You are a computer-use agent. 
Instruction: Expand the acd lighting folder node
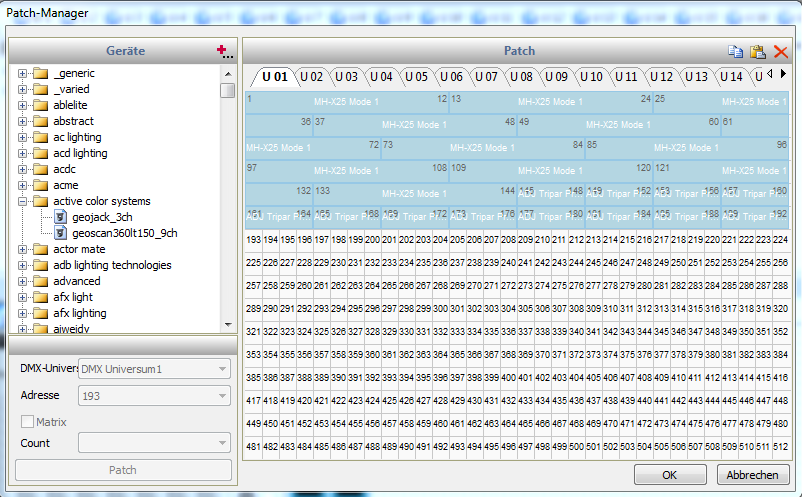(x=22, y=153)
